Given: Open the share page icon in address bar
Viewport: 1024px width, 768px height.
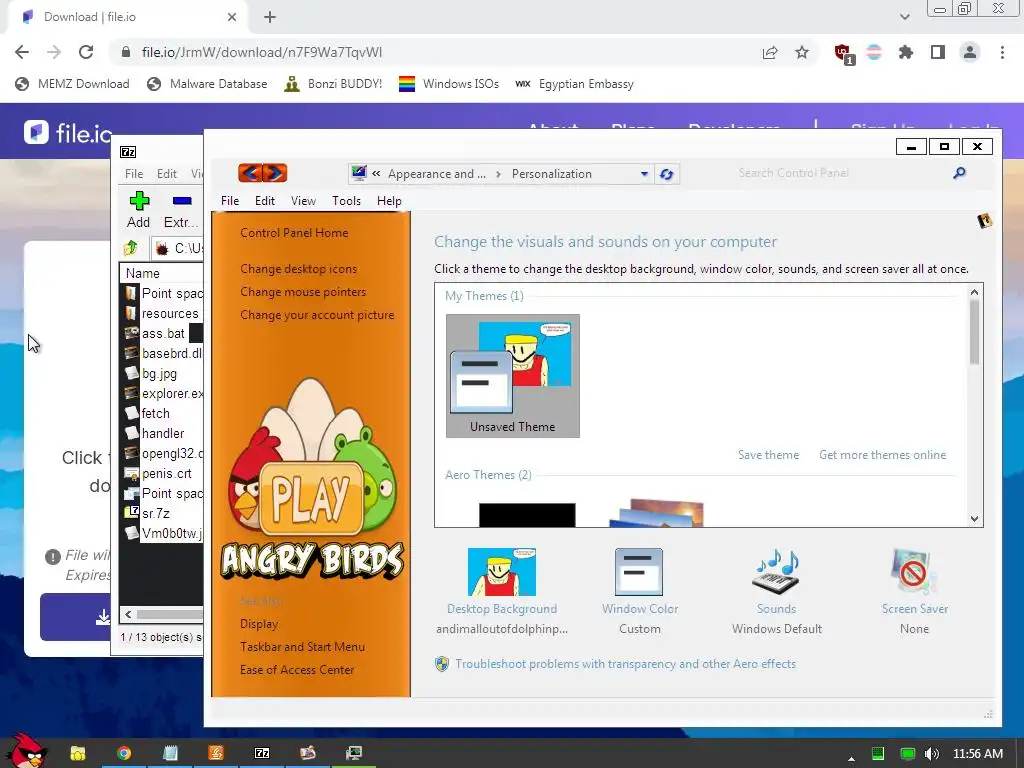Looking at the screenshot, I should pos(770,52).
